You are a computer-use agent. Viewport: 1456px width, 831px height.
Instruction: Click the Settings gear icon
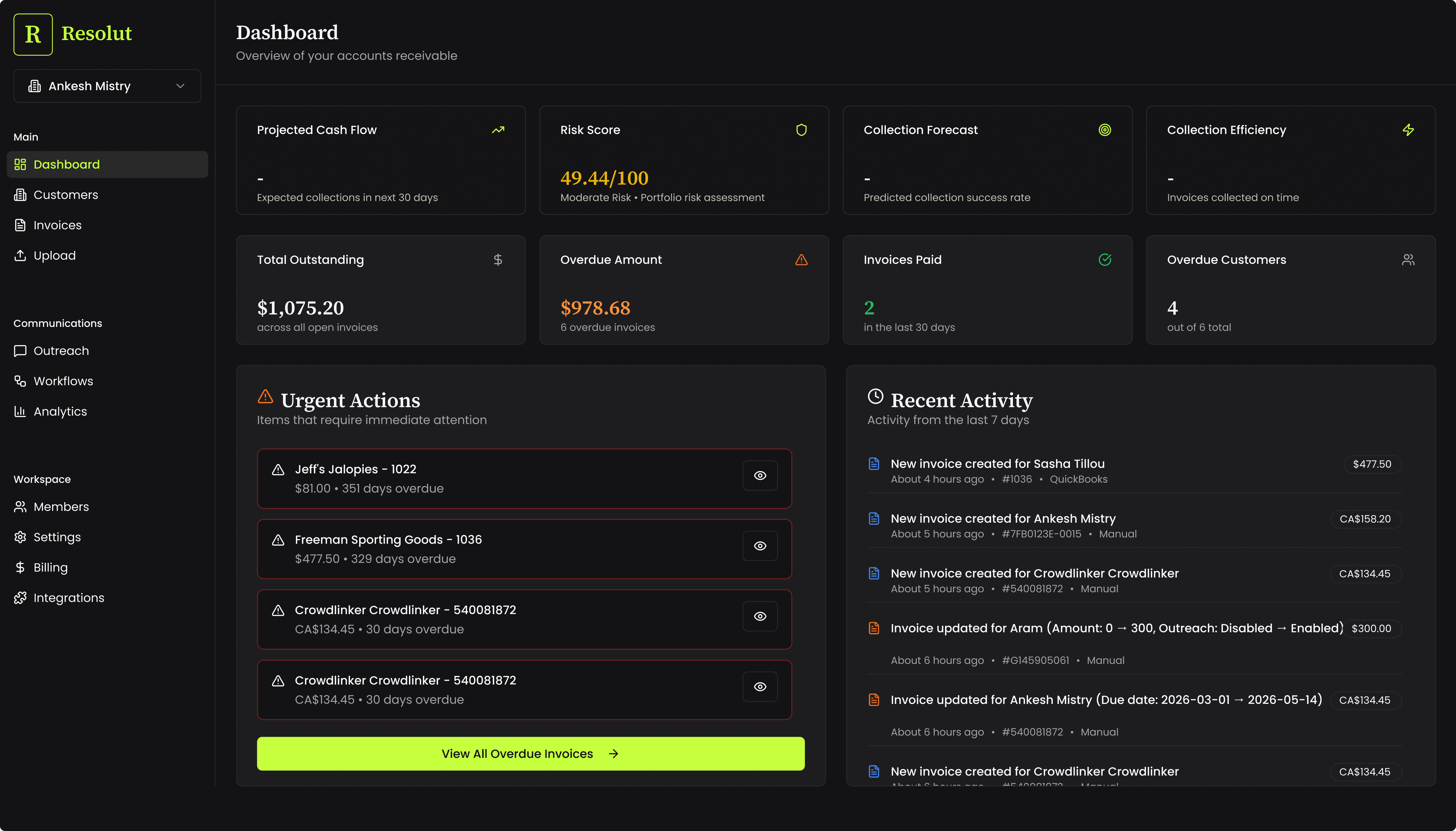coord(20,537)
